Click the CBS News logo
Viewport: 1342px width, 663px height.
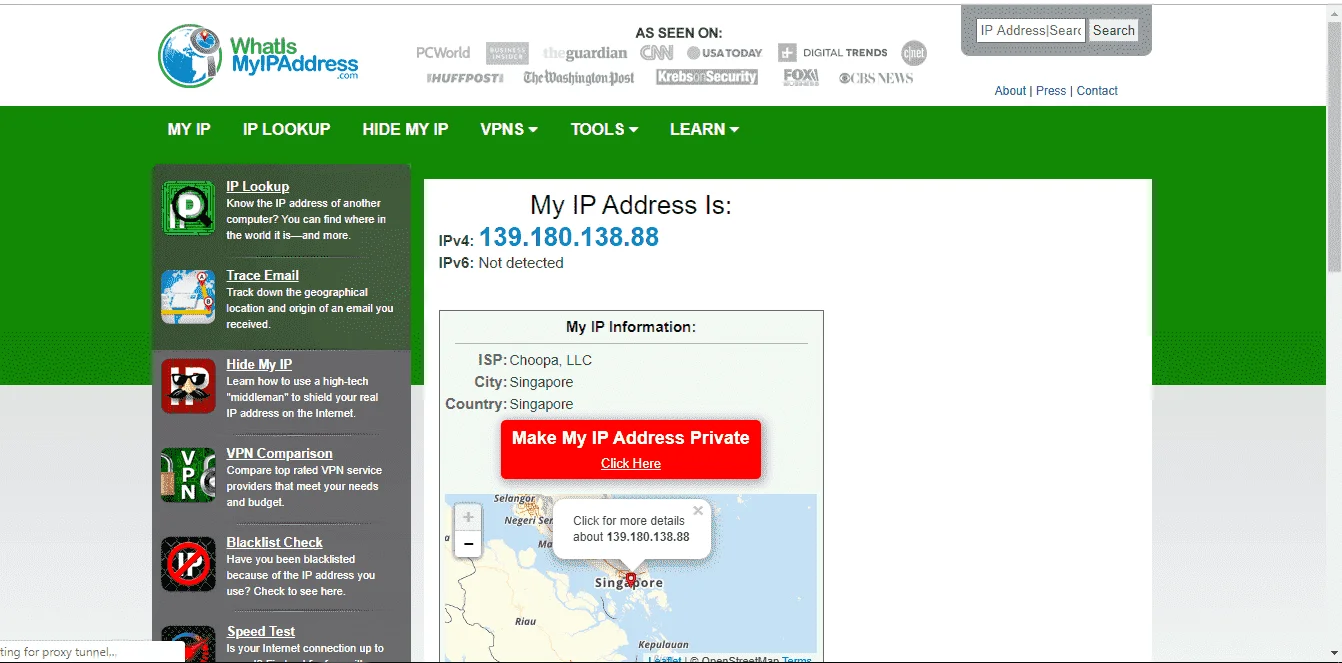[x=876, y=78]
